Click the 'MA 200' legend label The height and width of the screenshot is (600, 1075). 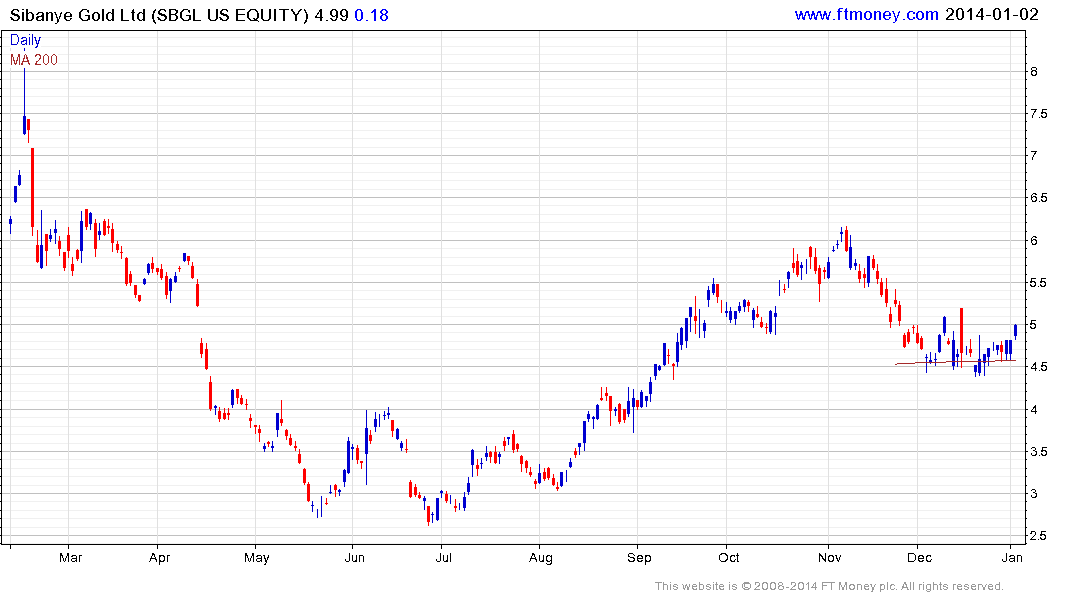tap(34, 60)
